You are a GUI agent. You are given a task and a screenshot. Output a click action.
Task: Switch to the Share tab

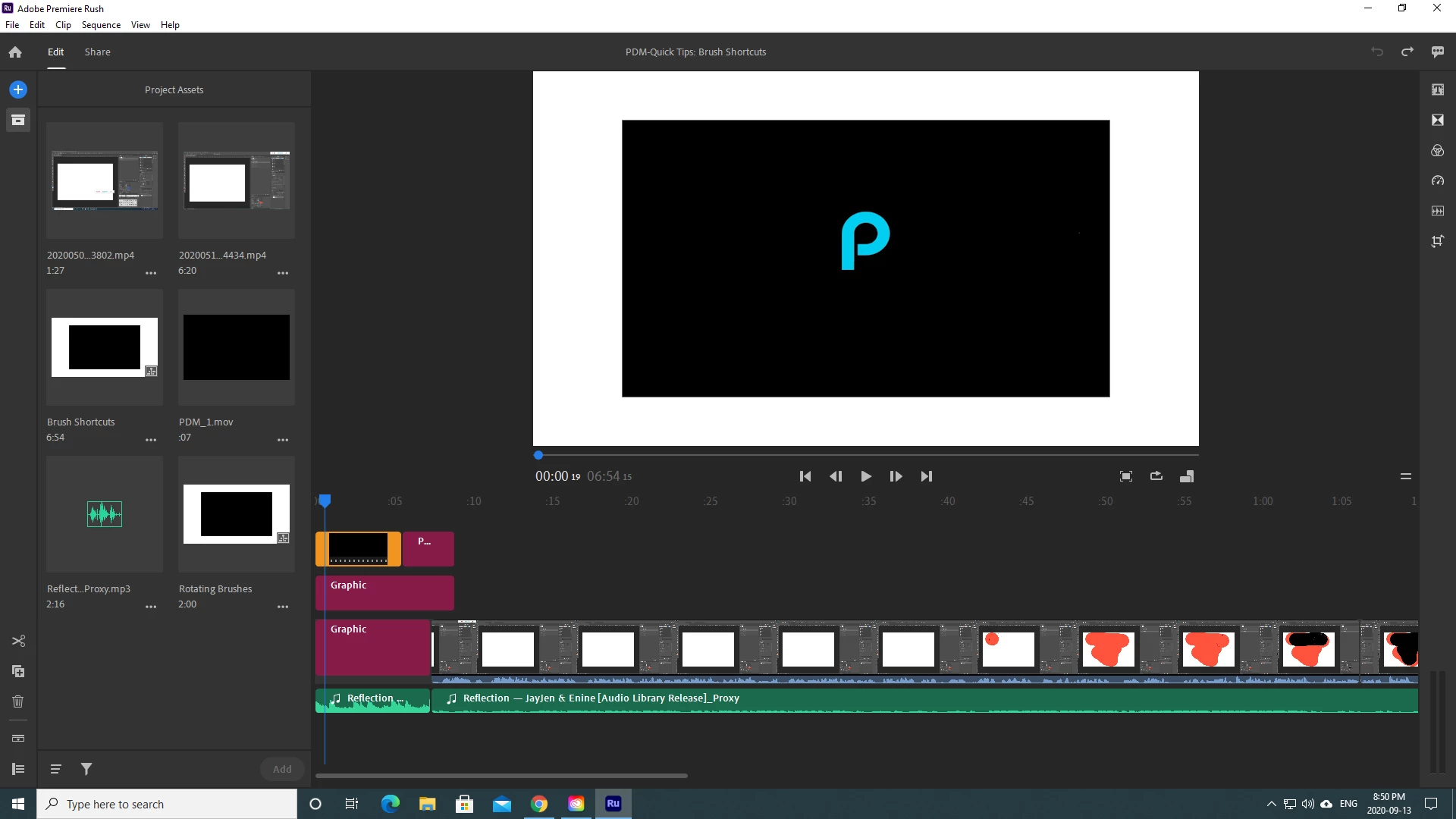(x=97, y=52)
